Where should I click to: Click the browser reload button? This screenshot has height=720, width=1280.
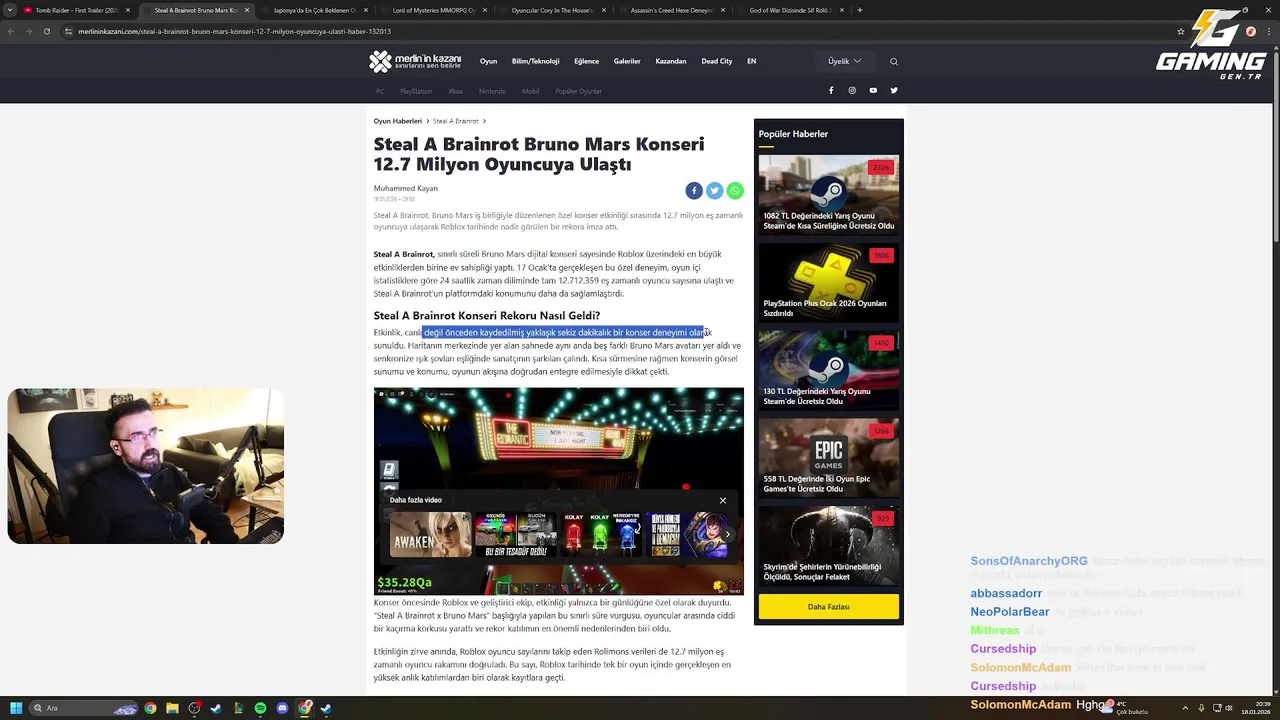[x=46, y=31]
